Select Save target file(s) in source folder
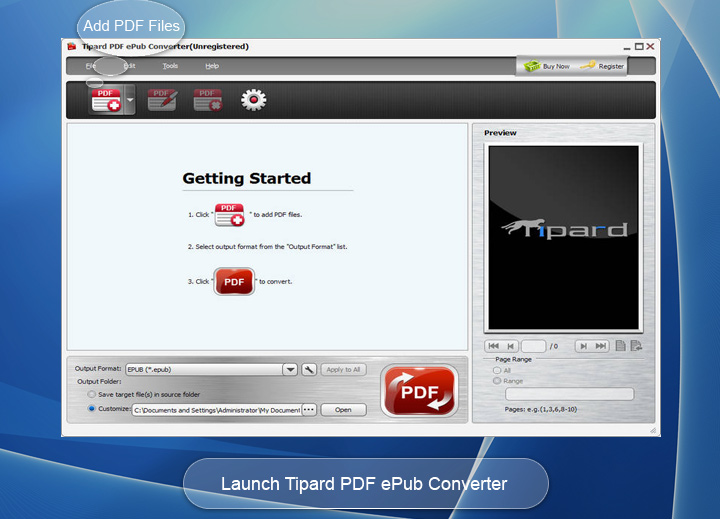 tap(92, 394)
